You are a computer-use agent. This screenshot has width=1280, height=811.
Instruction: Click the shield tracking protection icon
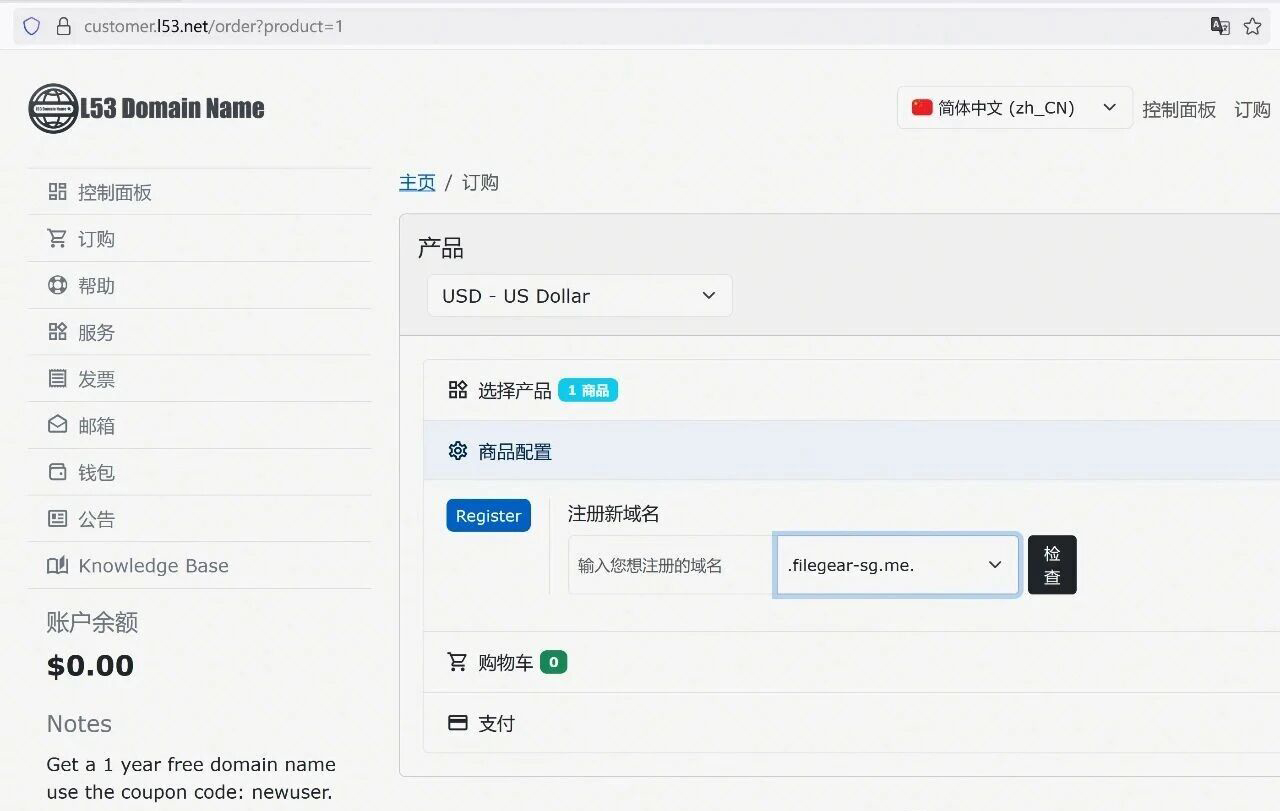[x=32, y=27]
